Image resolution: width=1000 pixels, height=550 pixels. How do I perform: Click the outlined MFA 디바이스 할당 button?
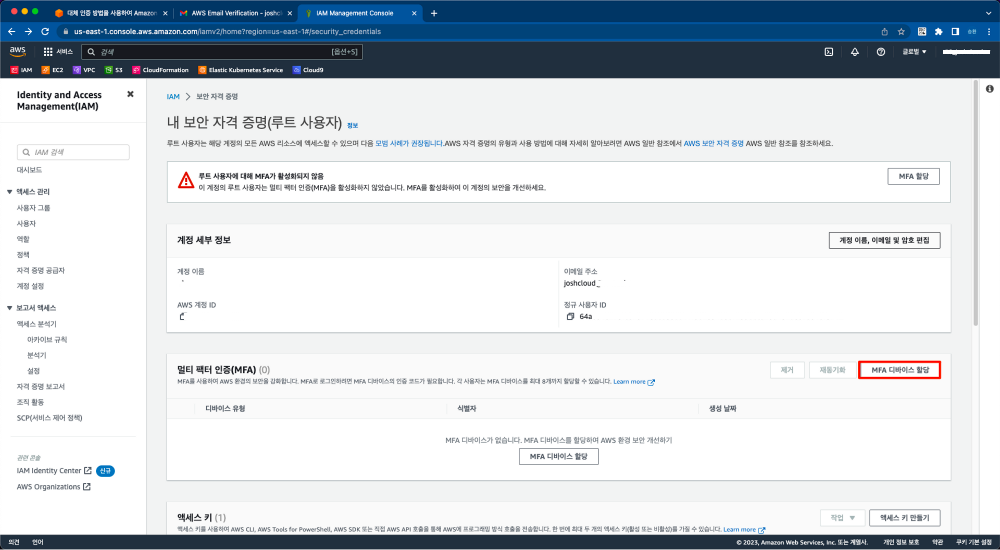900,370
